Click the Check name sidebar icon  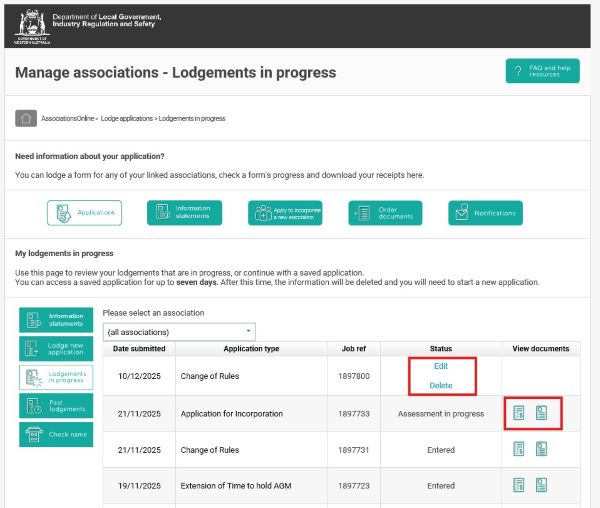point(34,435)
